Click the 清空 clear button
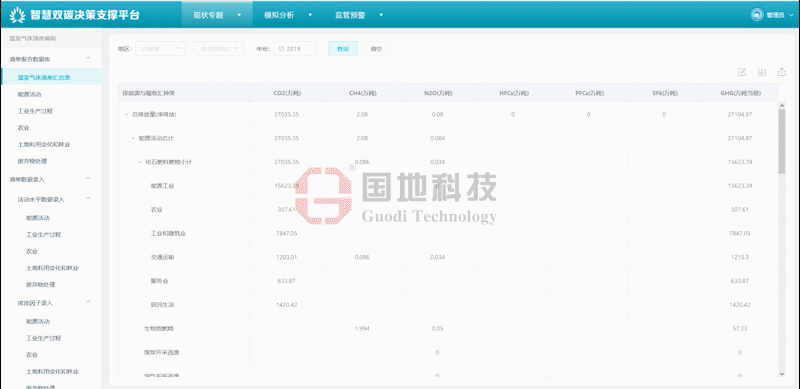The image size is (800, 389). (x=376, y=48)
